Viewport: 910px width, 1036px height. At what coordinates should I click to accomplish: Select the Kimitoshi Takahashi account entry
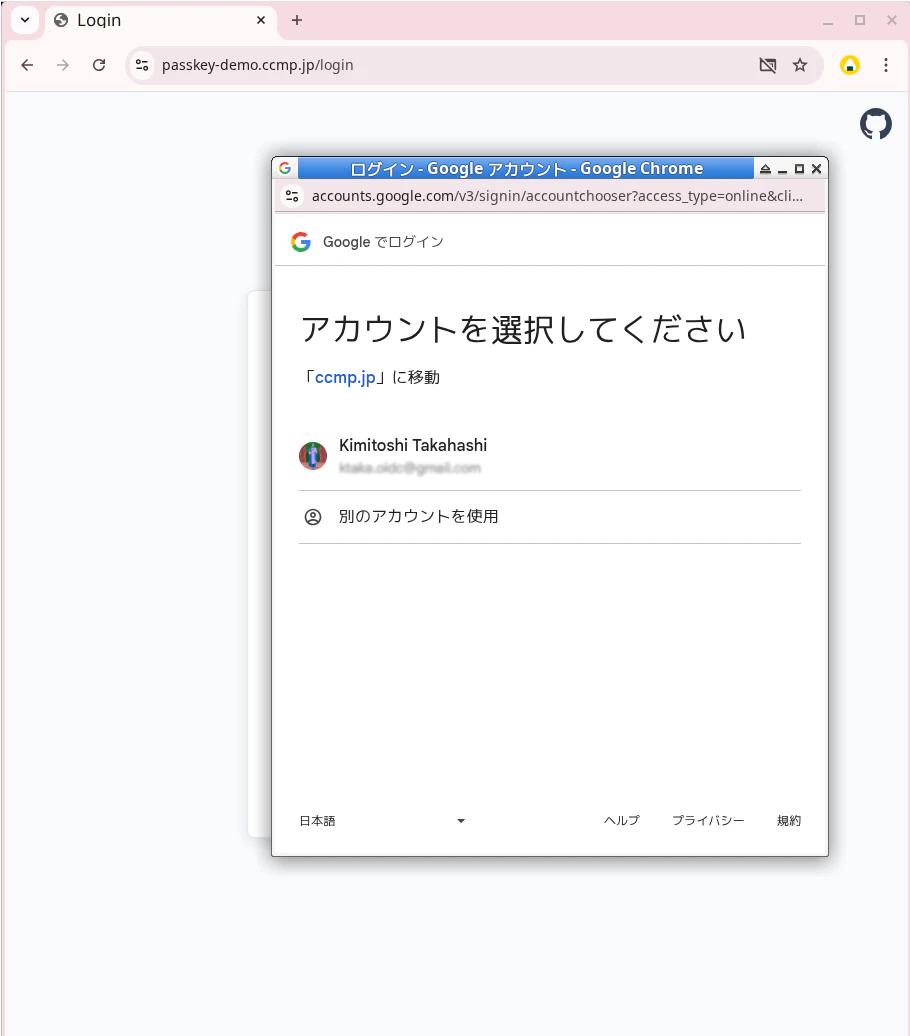[x=413, y=455]
